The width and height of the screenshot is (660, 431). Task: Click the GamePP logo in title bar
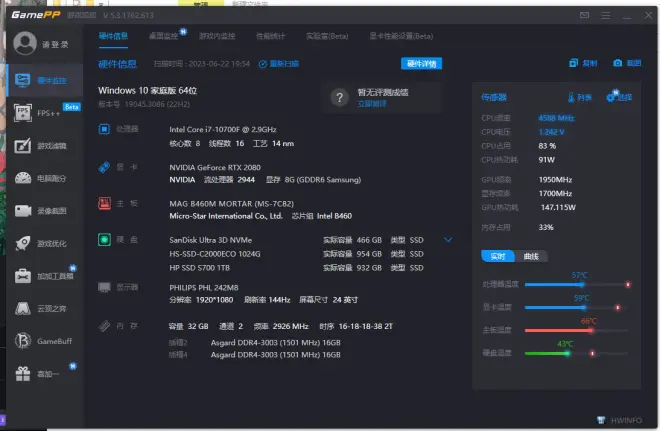(36, 15)
